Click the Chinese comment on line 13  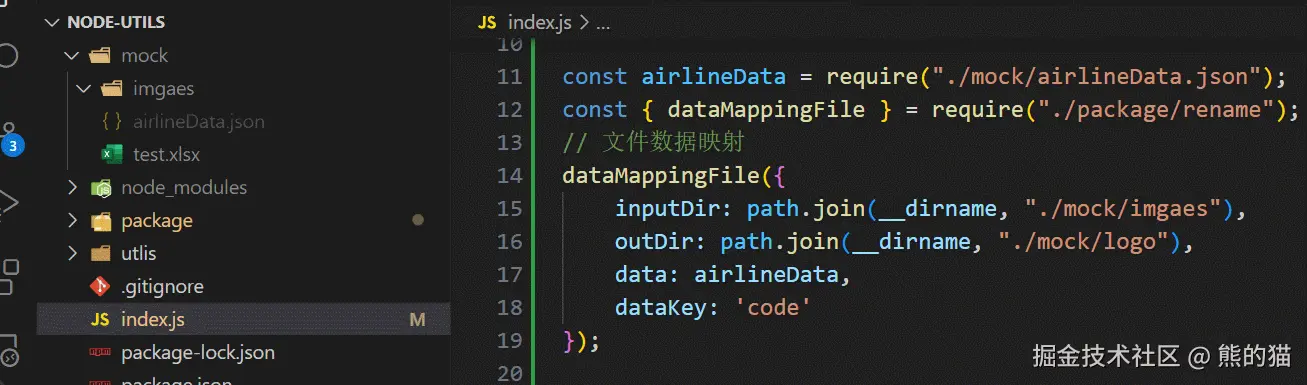pyautogui.click(x=654, y=143)
